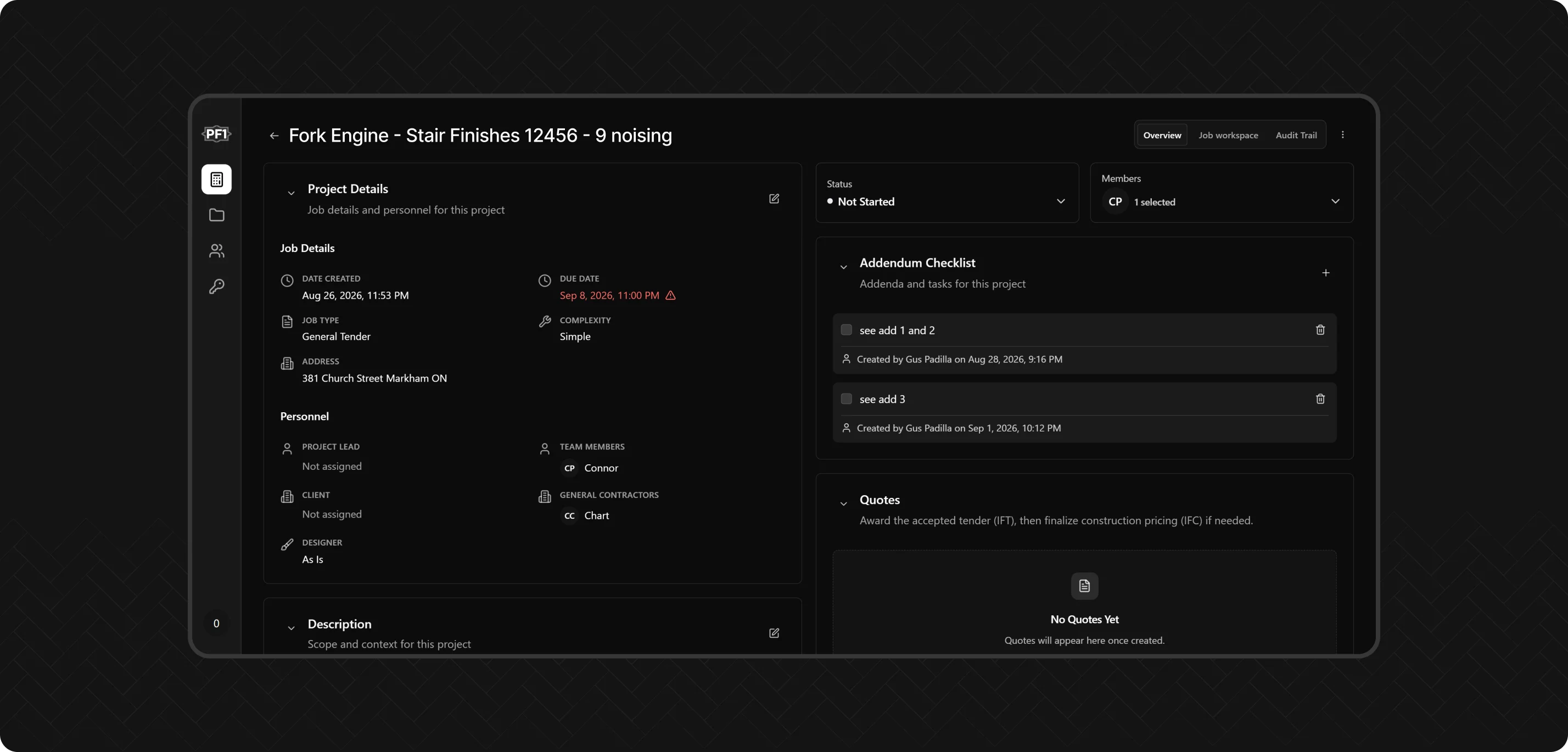This screenshot has height=752, width=1568.
Task: Open the Status dropdown showing Not Started
Action: pyautogui.click(x=947, y=193)
